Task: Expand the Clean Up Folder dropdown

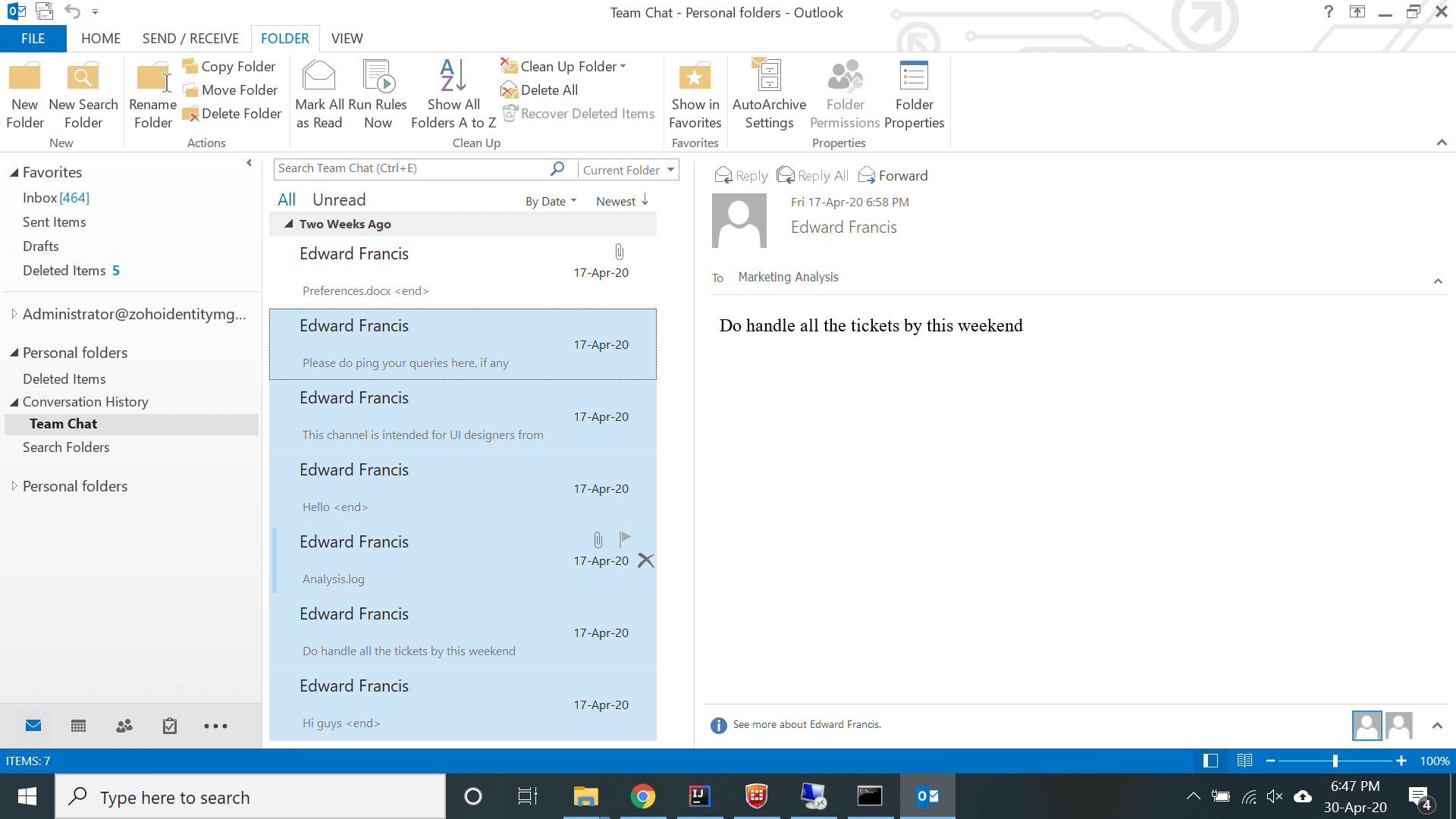Action: point(624,66)
